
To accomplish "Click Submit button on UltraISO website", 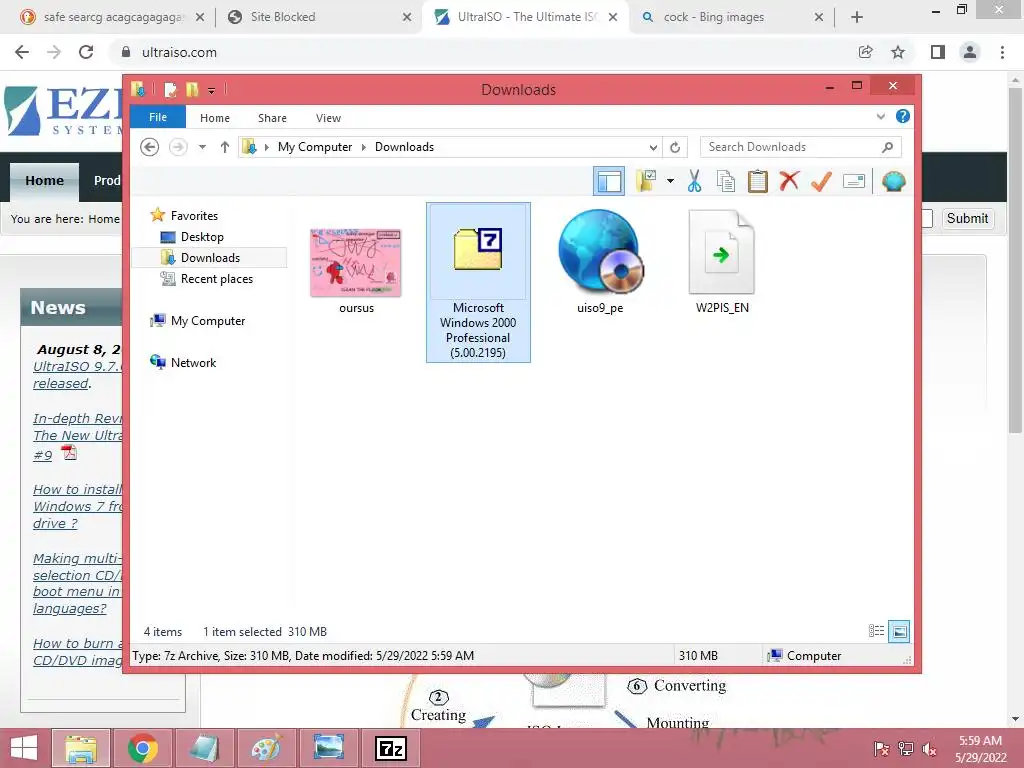I will point(967,218).
